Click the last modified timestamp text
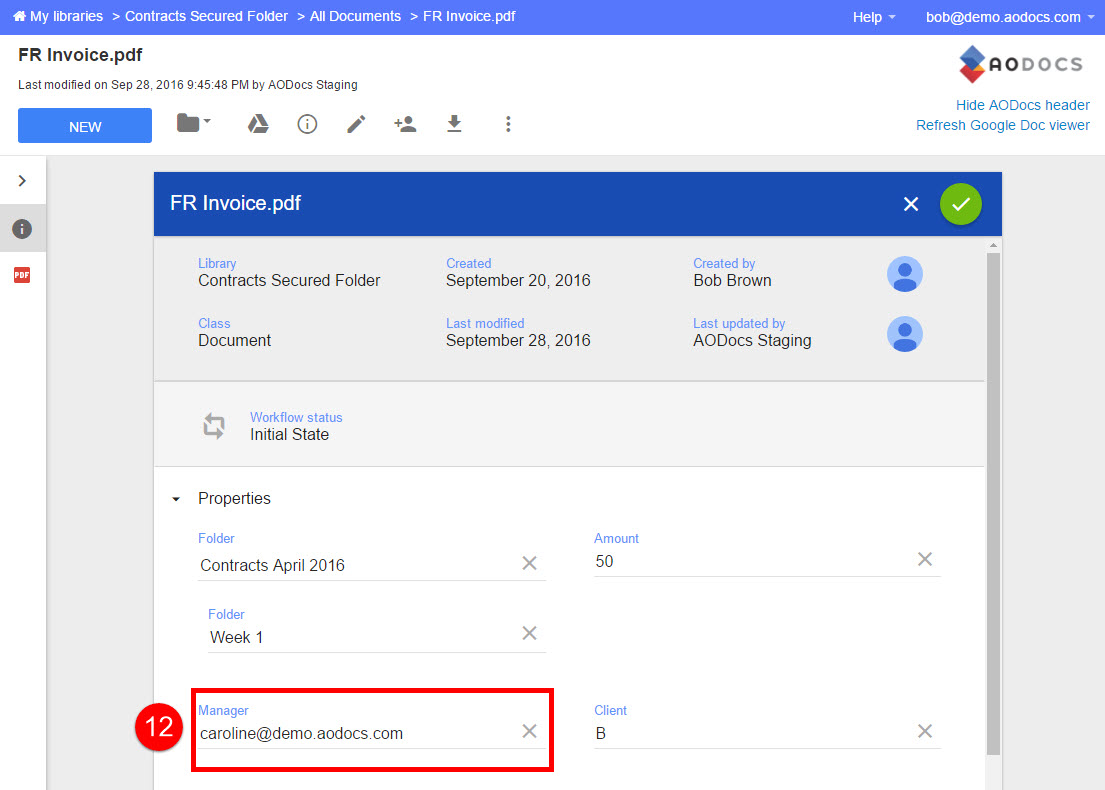Screen dimensions: 1105x790 pos(187,85)
